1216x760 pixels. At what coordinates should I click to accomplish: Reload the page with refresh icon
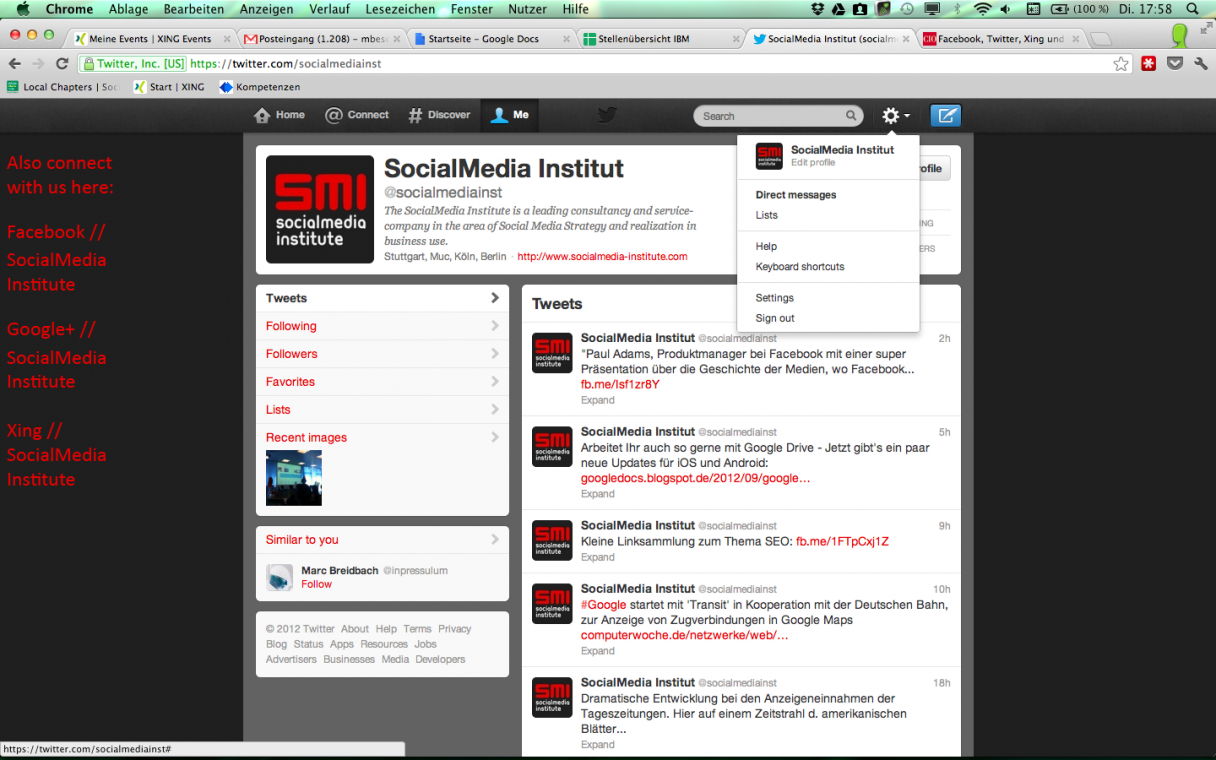pos(62,63)
